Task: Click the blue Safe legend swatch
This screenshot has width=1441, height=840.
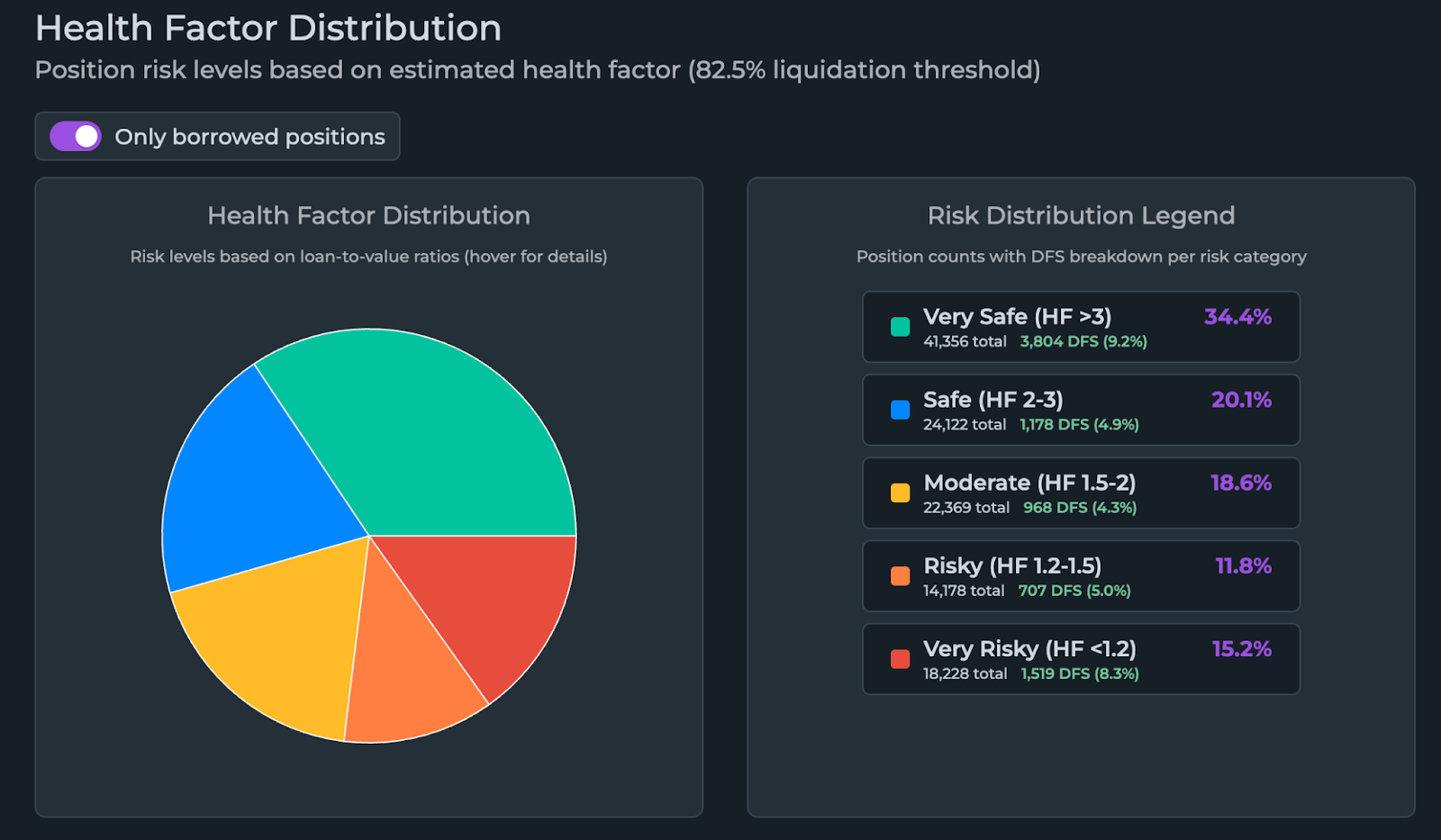Action: click(x=900, y=410)
